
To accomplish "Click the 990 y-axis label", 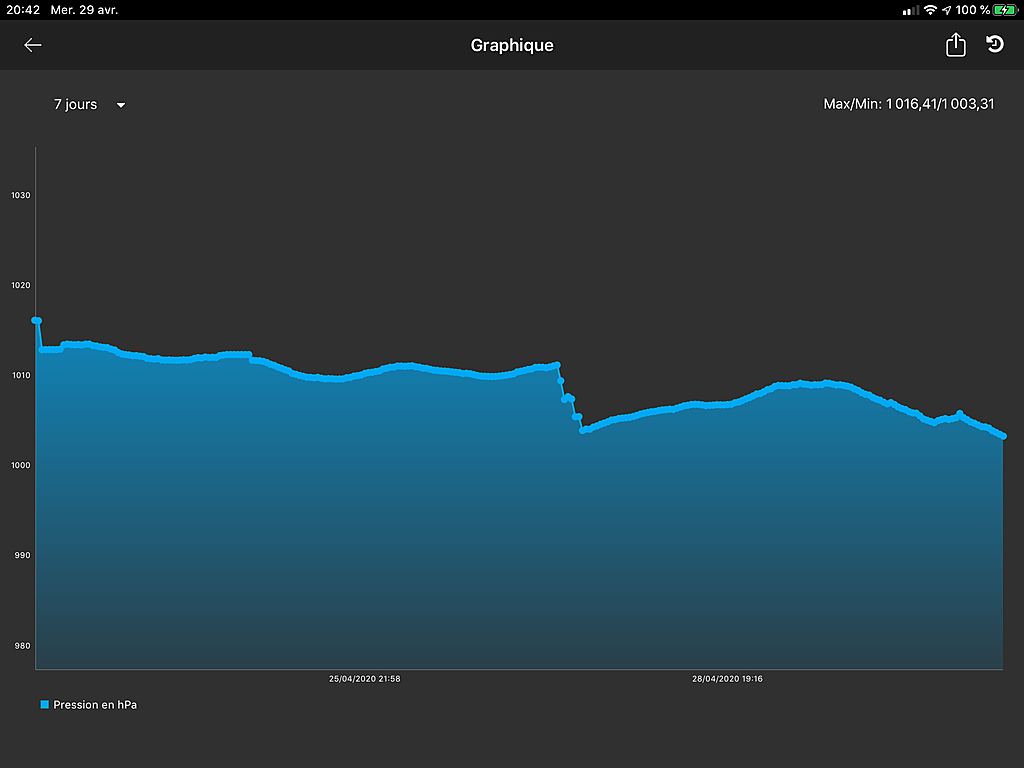I will tap(22, 555).
